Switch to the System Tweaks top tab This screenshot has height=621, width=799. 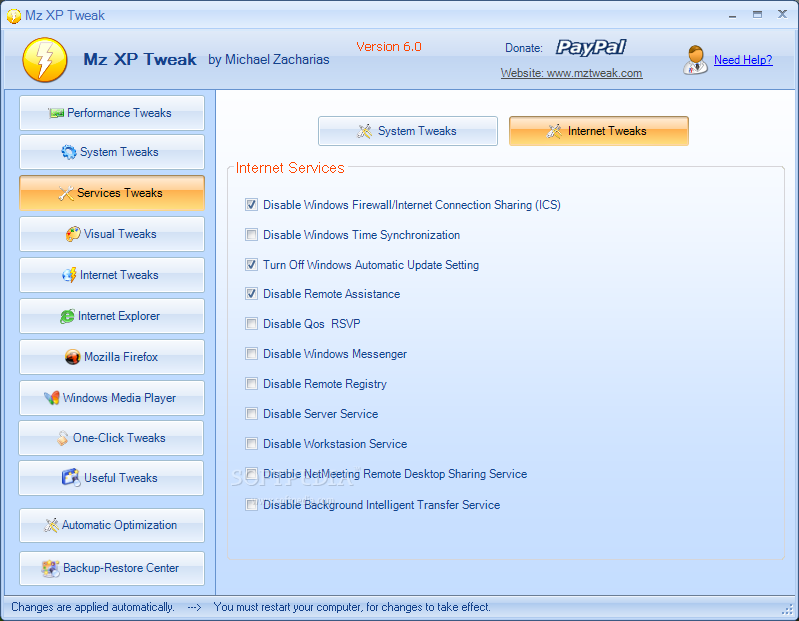408,131
